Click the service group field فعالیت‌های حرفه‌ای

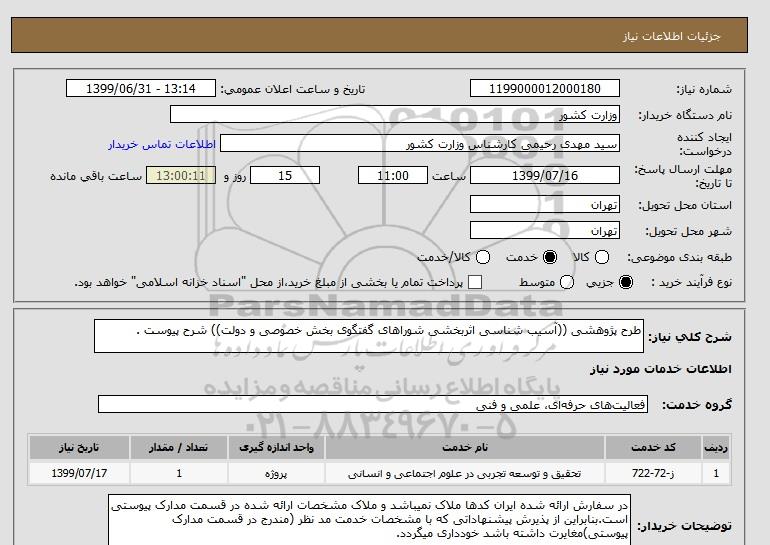(x=373, y=405)
